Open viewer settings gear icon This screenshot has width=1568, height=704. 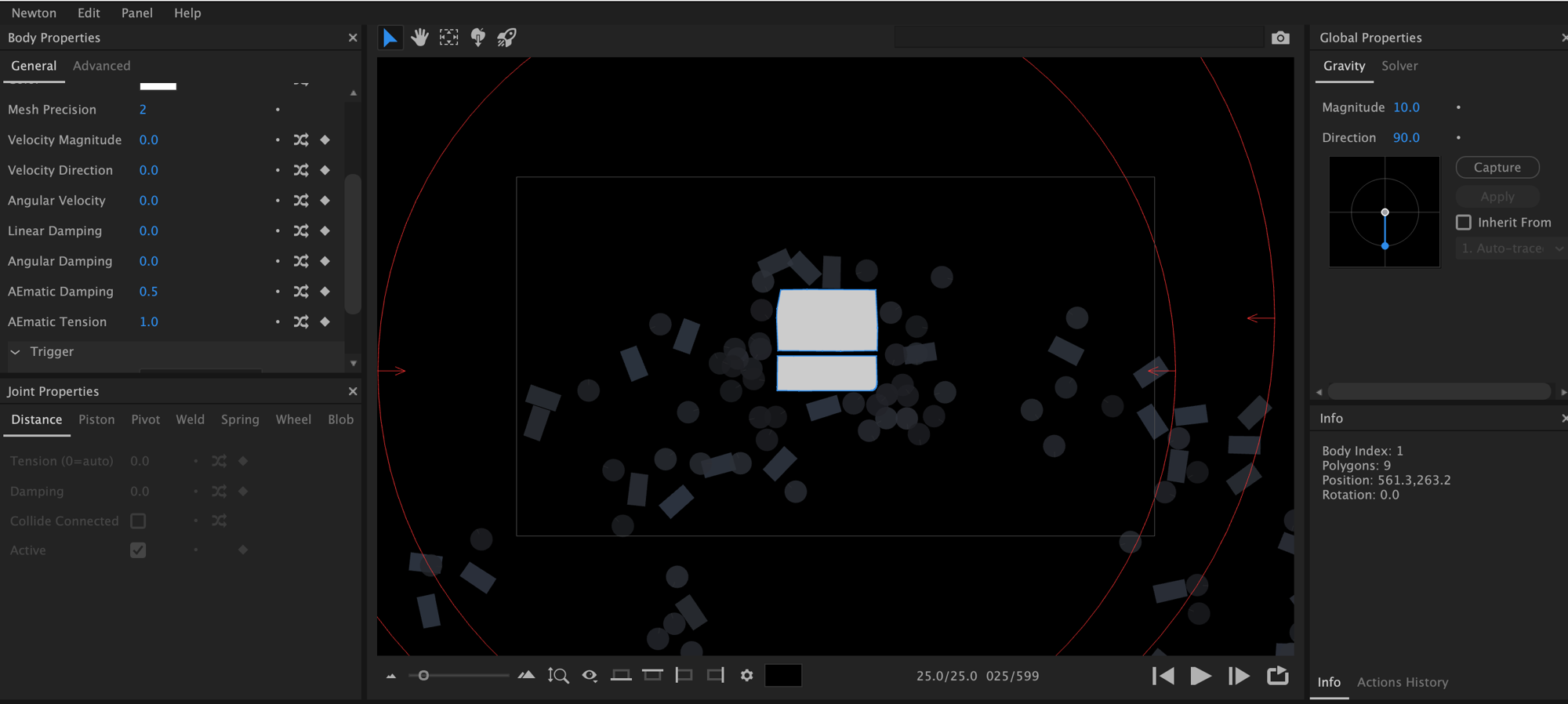(x=746, y=676)
